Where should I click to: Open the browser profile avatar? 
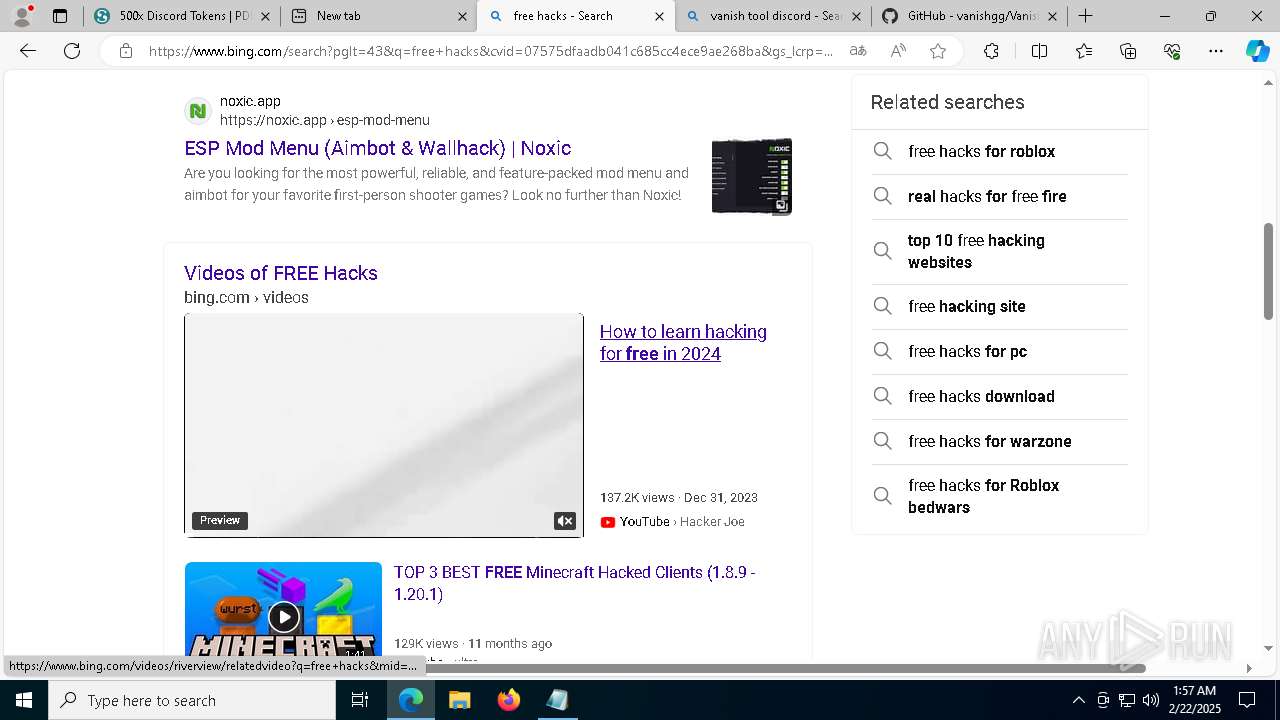point(22,16)
